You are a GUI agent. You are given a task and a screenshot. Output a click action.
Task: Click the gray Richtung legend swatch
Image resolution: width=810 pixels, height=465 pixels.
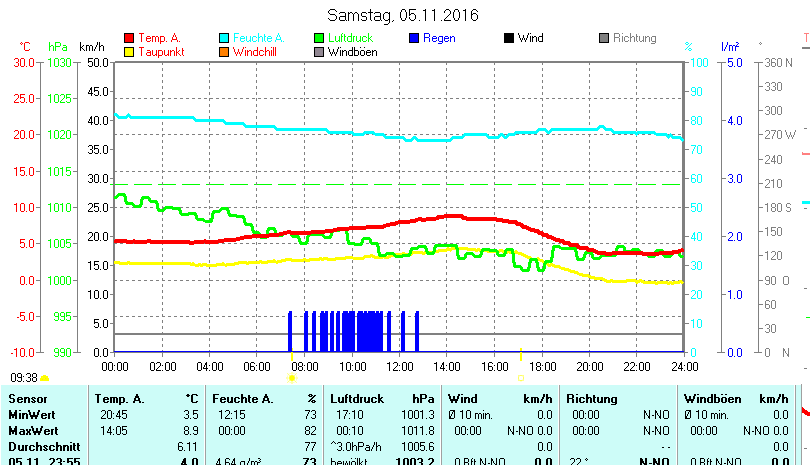(x=603, y=38)
